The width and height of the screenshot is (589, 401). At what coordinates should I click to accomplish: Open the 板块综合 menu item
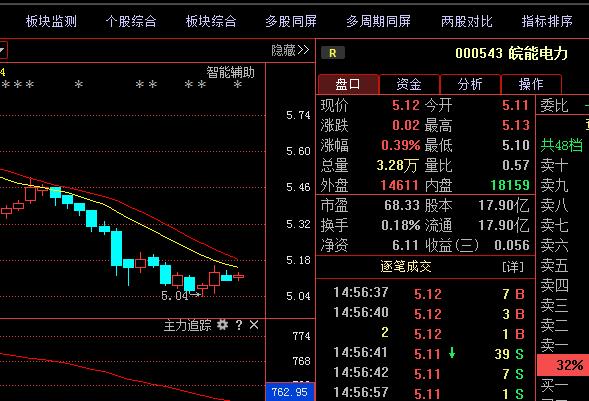tap(211, 21)
